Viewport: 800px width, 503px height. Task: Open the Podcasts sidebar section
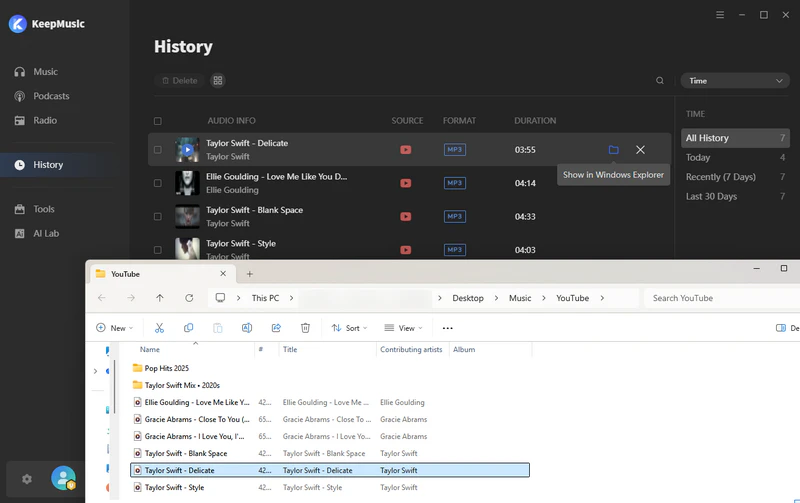click(51, 96)
